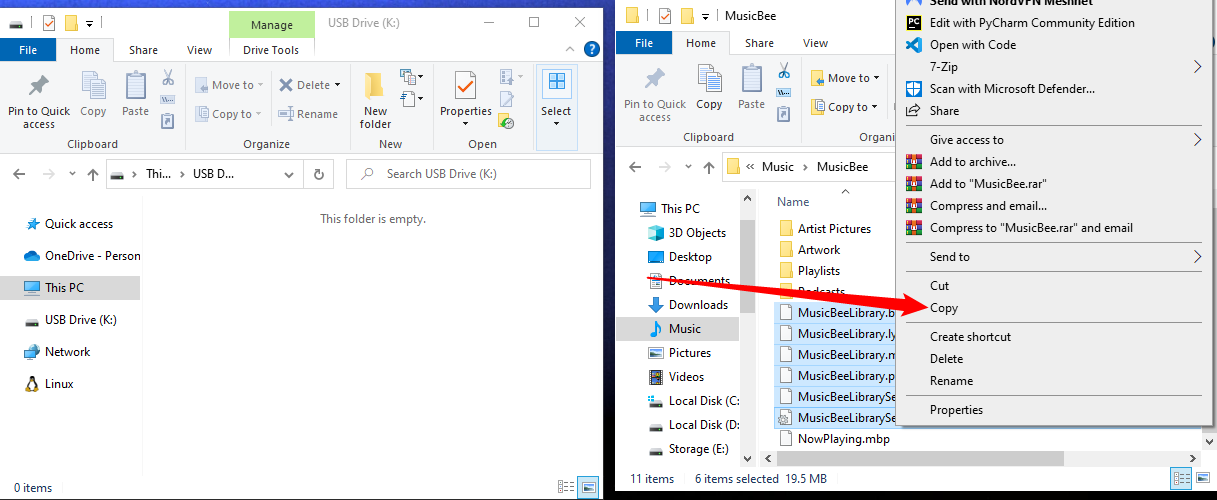Click Copy in the context menu
The width and height of the screenshot is (1217, 500).
pos(944,308)
